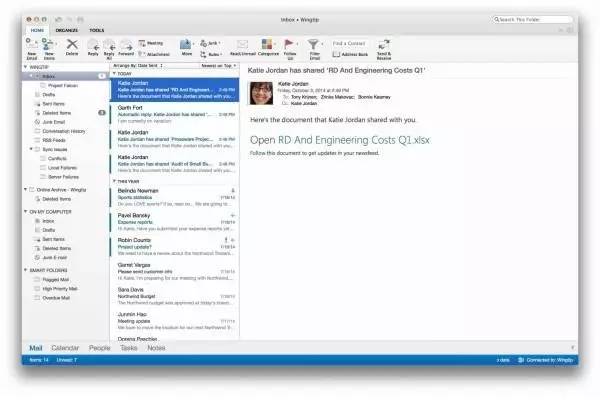Switch to the Home ribbon tab

click(x=37, y=30)
